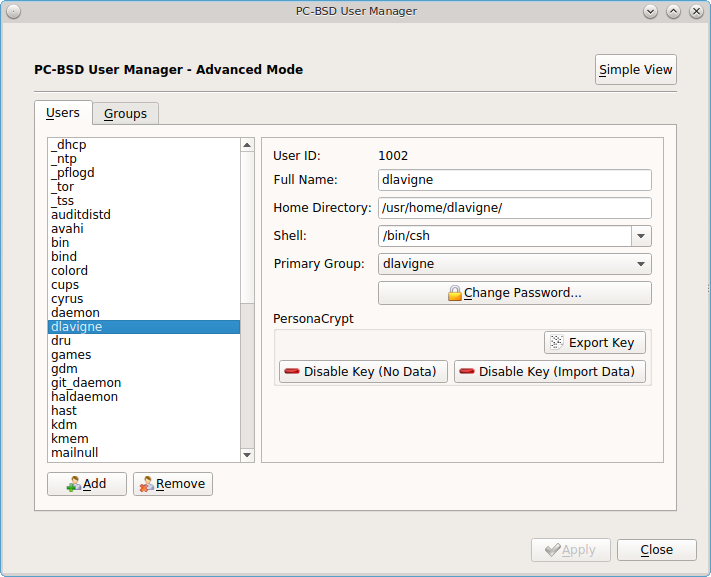Select user gdm
The height and width of the screenshot is (577, 711).
click(144, 369)
